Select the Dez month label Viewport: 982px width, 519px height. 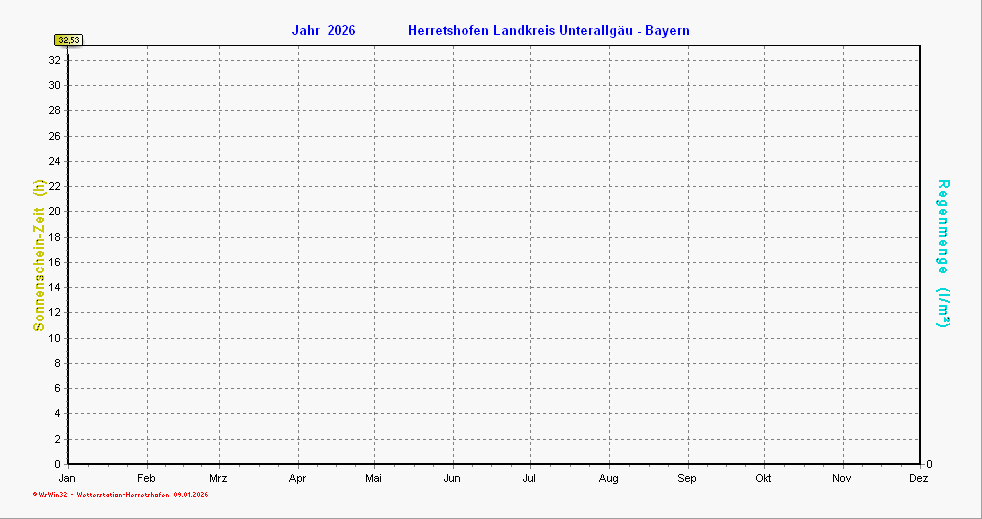pos(918,478)
